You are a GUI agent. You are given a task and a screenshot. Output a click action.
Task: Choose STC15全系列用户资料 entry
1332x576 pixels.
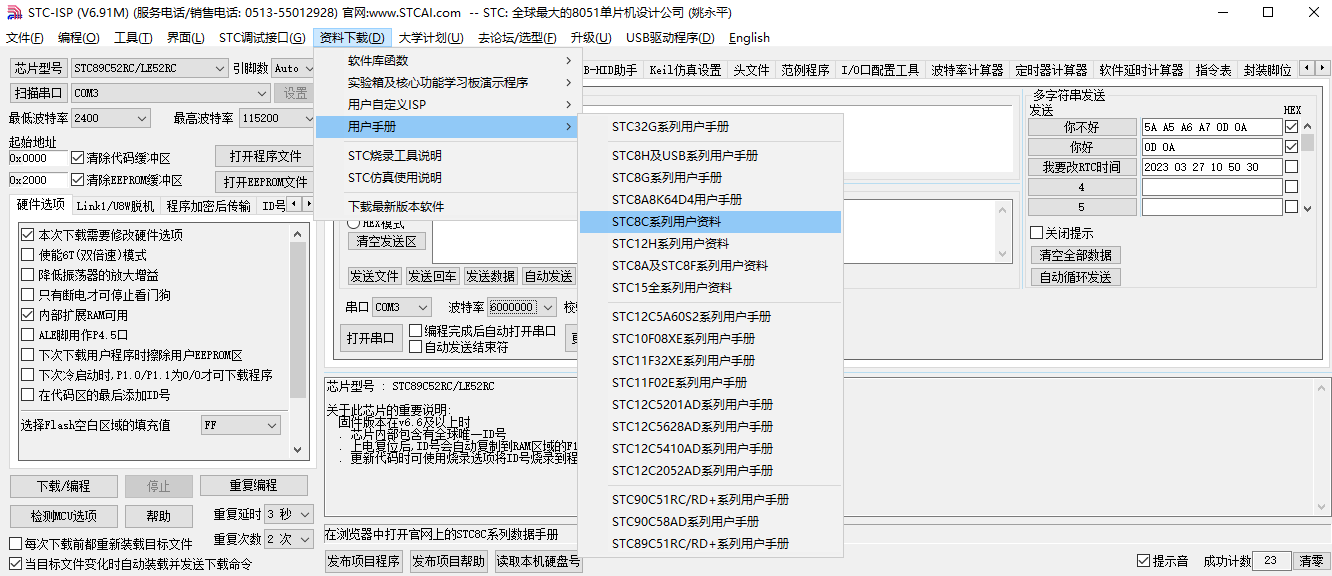coord(710,288)
